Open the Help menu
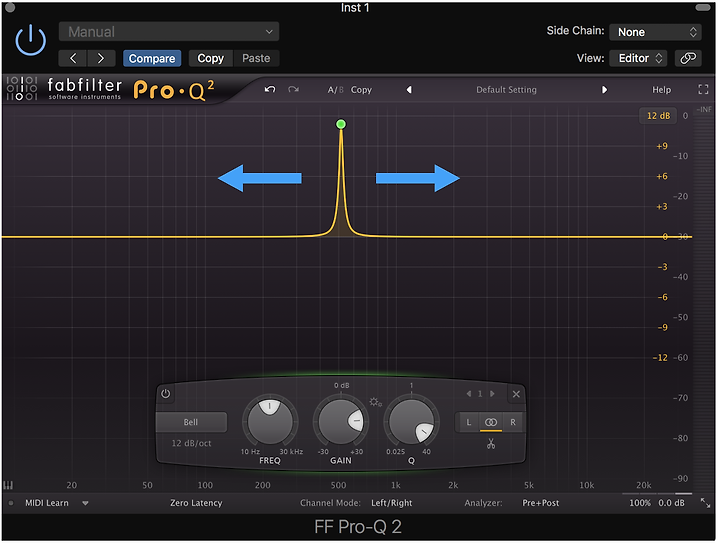 [x=661, y=90]
